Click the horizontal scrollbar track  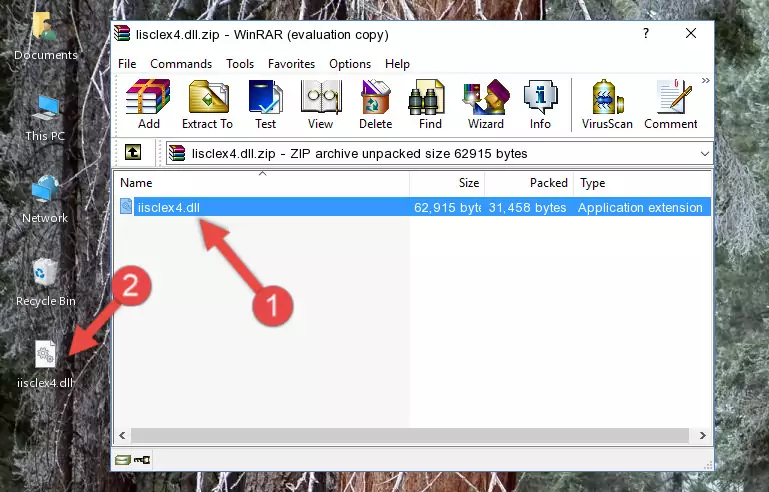tap(410, 435)
